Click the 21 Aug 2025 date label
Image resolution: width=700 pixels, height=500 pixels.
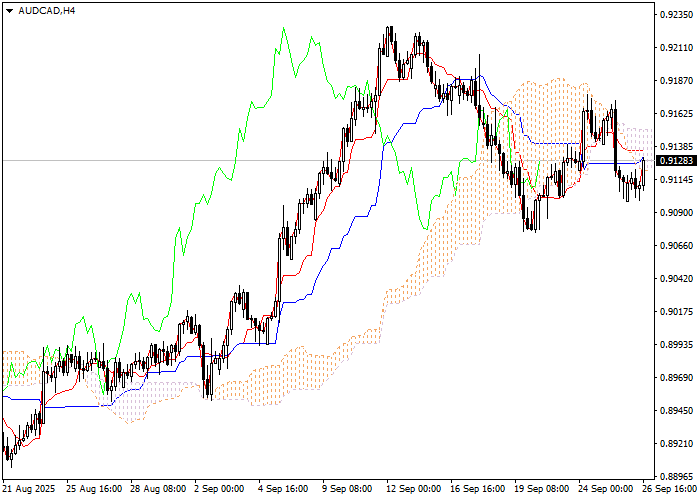(x=29, y=489)
